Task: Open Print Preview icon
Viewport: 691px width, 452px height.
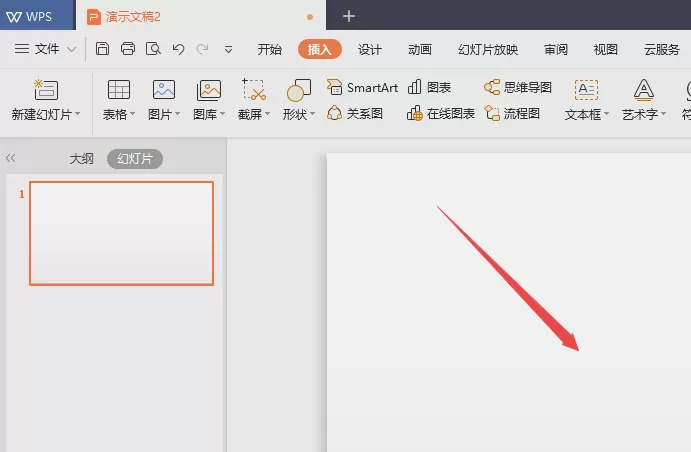Action: point(153,49)
